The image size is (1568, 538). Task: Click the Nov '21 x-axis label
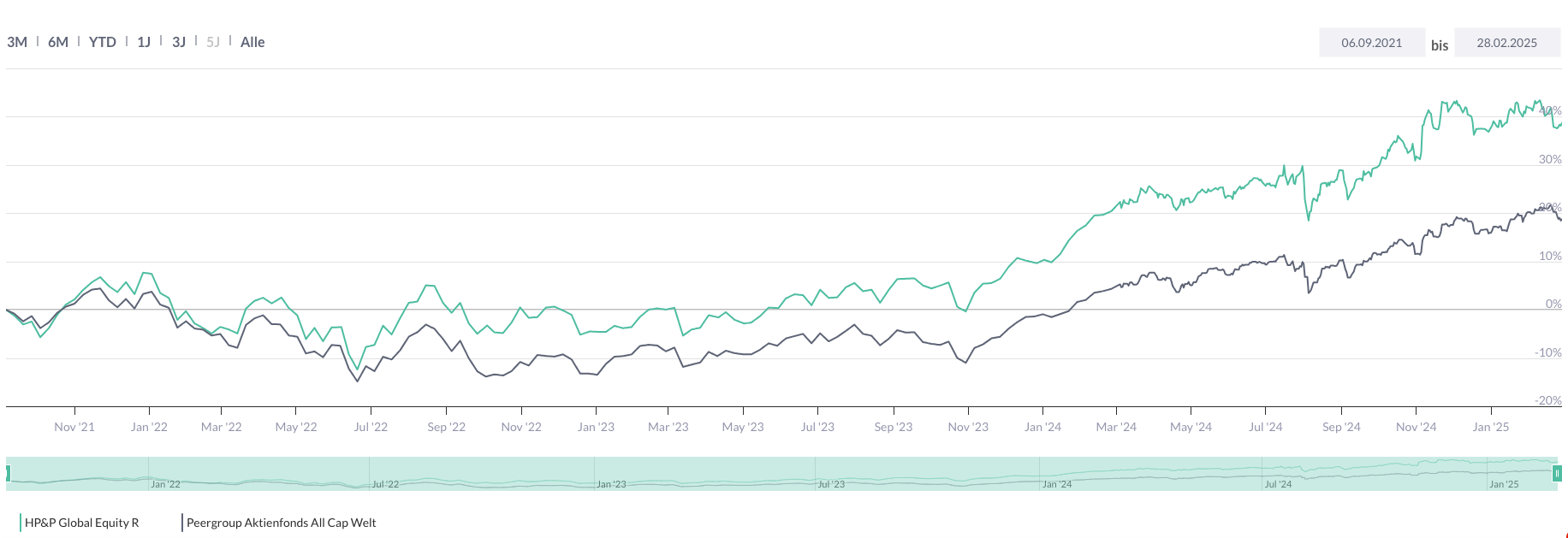click(x=74, y=427)
